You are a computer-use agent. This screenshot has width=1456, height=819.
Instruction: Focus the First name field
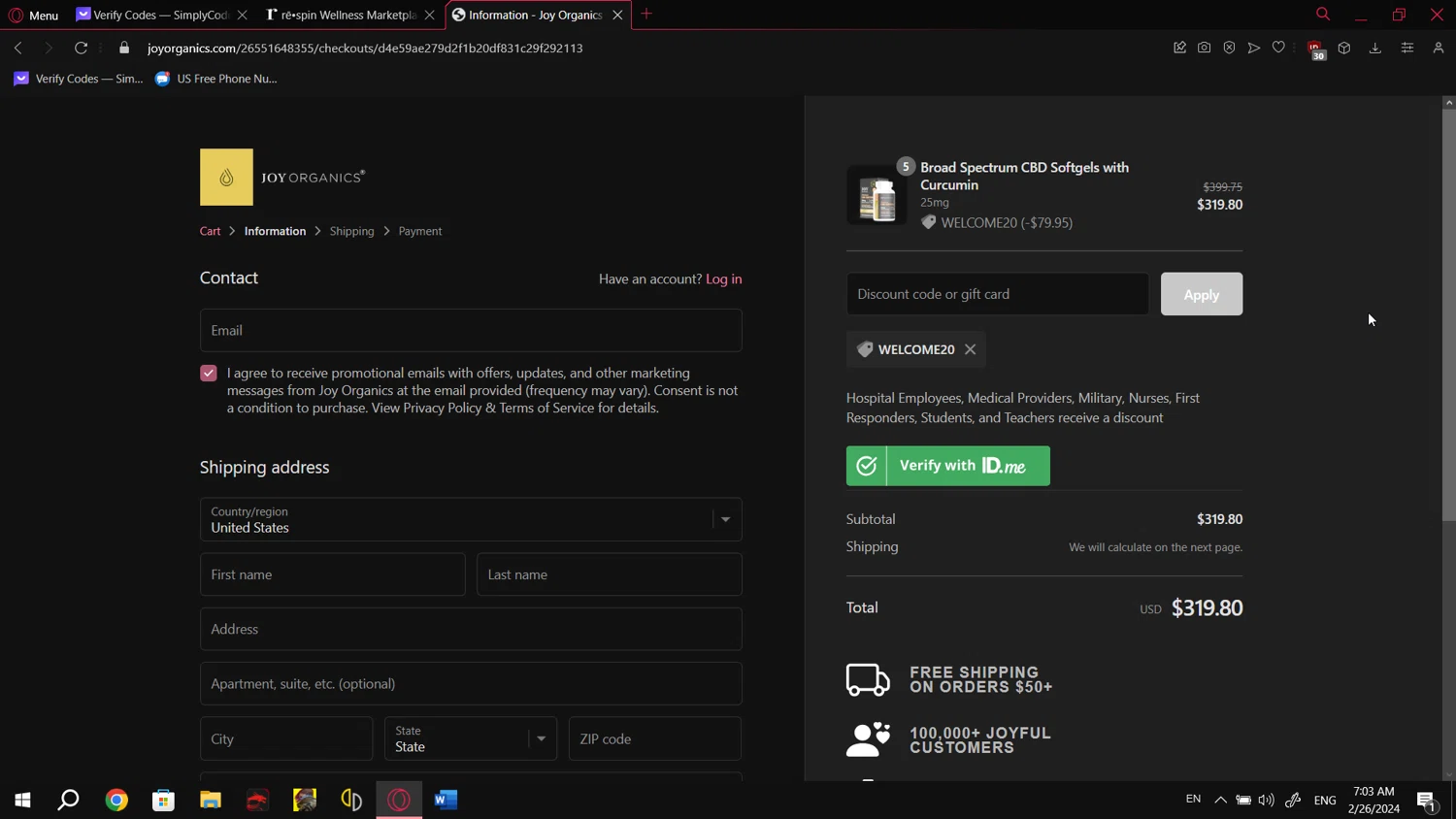click(x=332, y=574)
